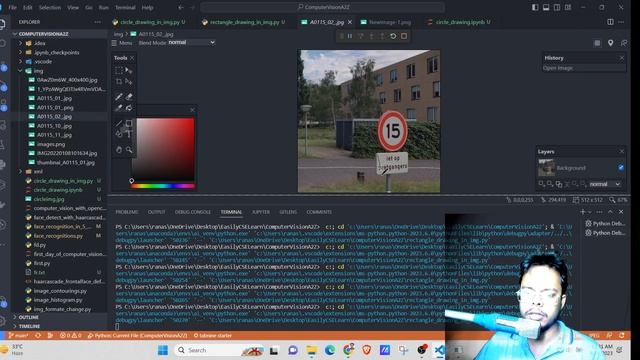Select the brush tool
The height and width of the screenshot is (360, 640).
(x=119, y=97)
